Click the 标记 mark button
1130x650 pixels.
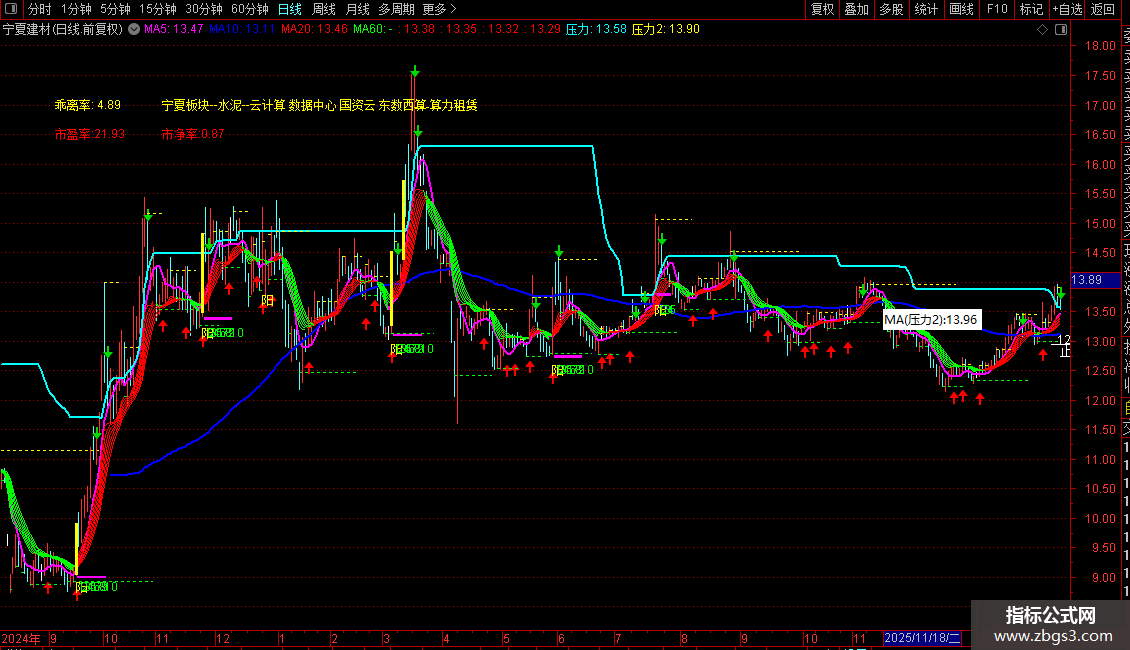pos(1031,9)
